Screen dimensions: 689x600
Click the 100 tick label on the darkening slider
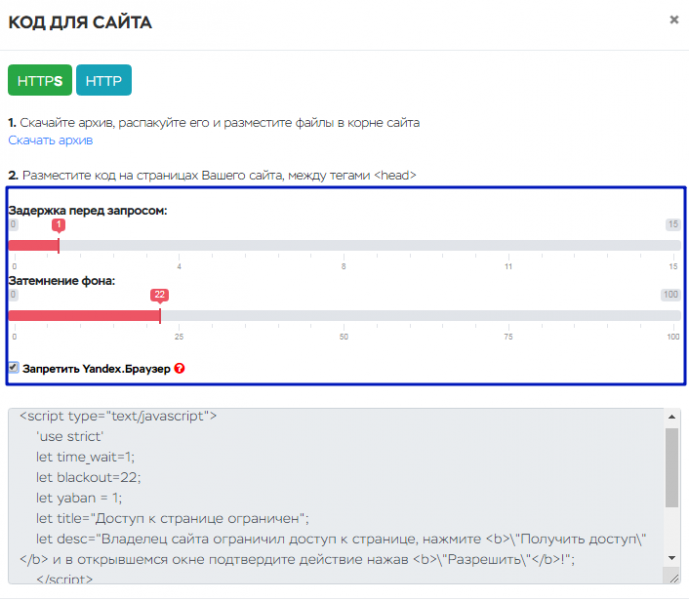pos(673,337)
